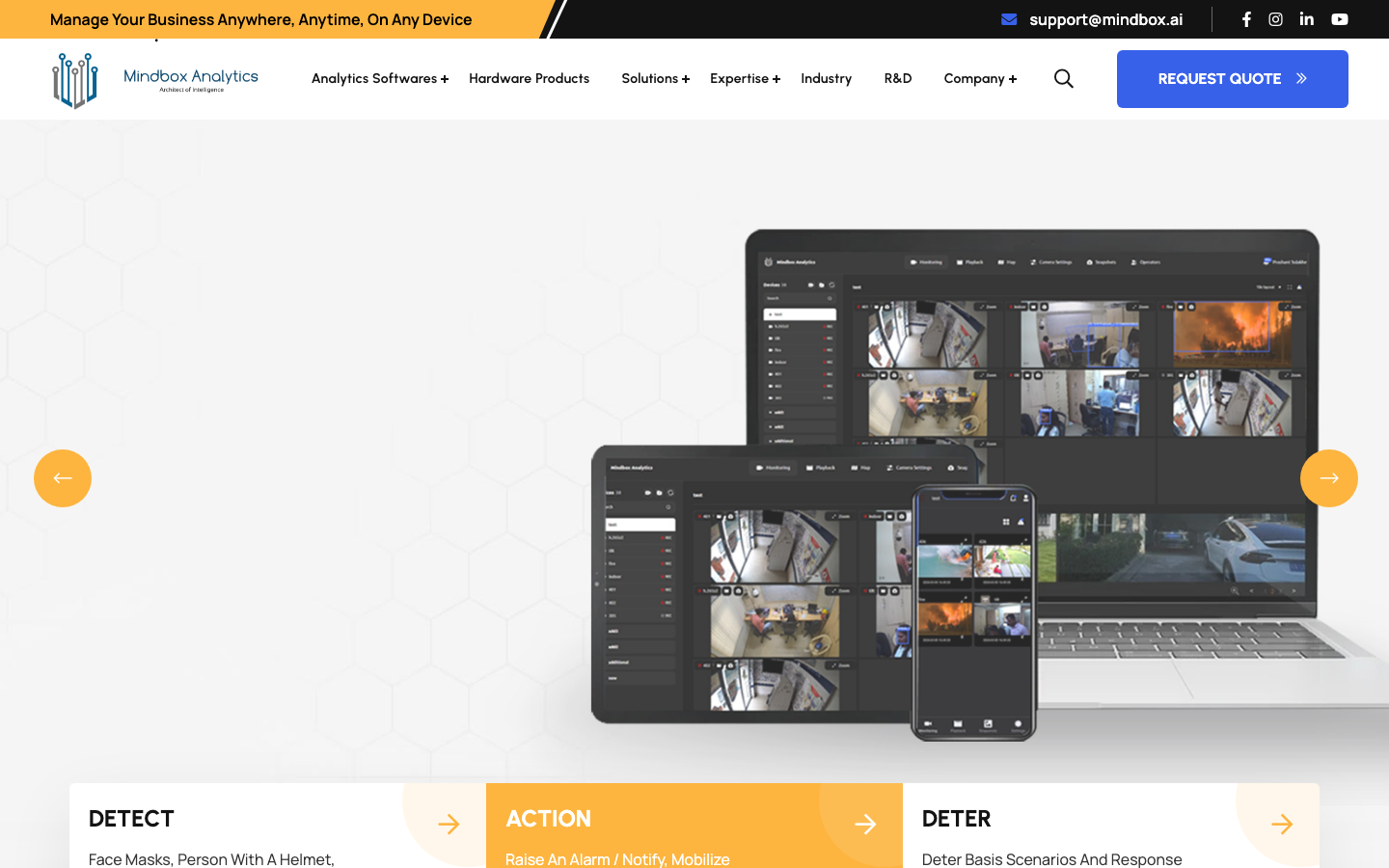Click 'Raise An Alarm / Notify, Mobilize' text
Viewport: 1389px width, 868px height.
617,858
